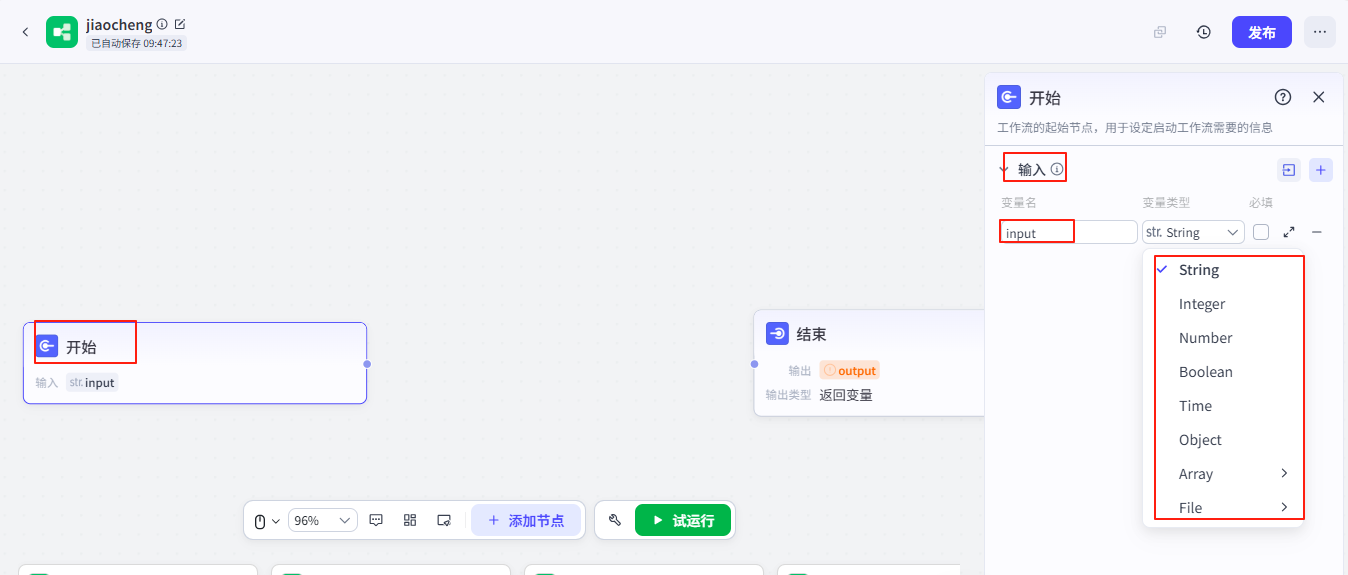Expand the Array type submenu

pyautogui.click(x=1223, y=474)
